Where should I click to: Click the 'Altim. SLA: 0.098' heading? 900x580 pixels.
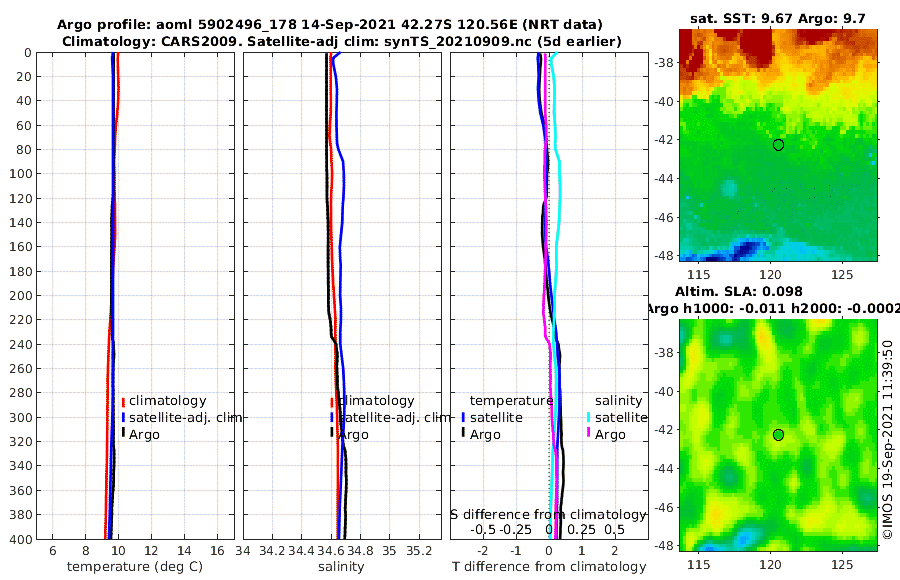(x=739, y=292)
